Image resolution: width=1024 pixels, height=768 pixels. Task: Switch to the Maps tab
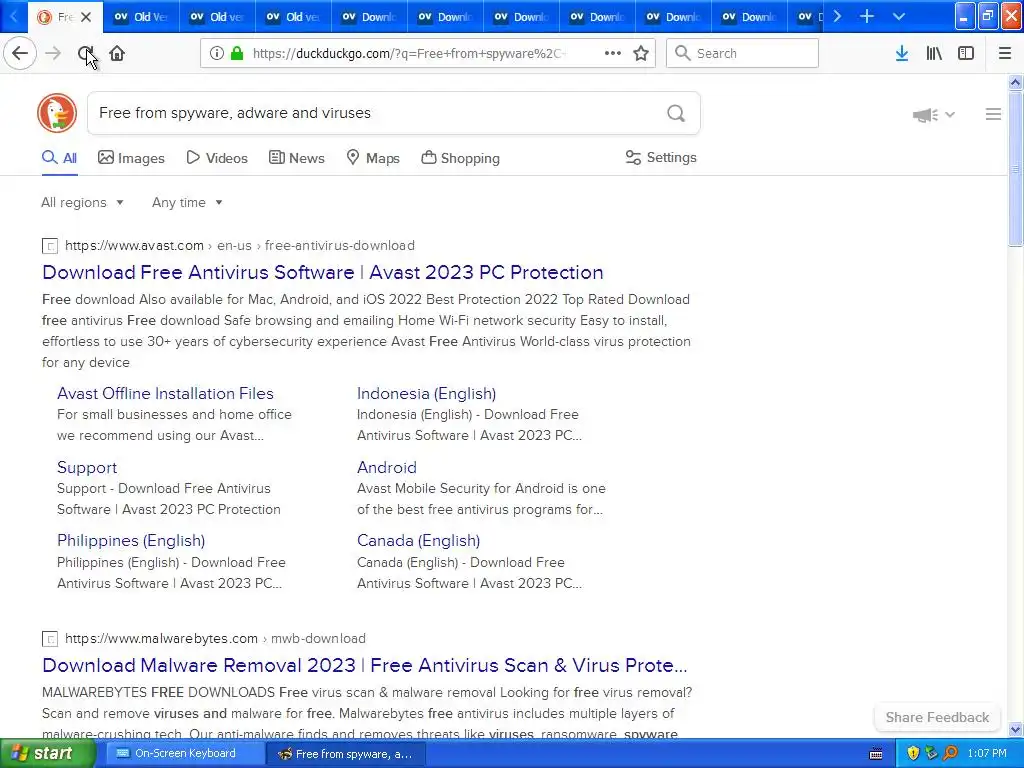pos(373,158)
